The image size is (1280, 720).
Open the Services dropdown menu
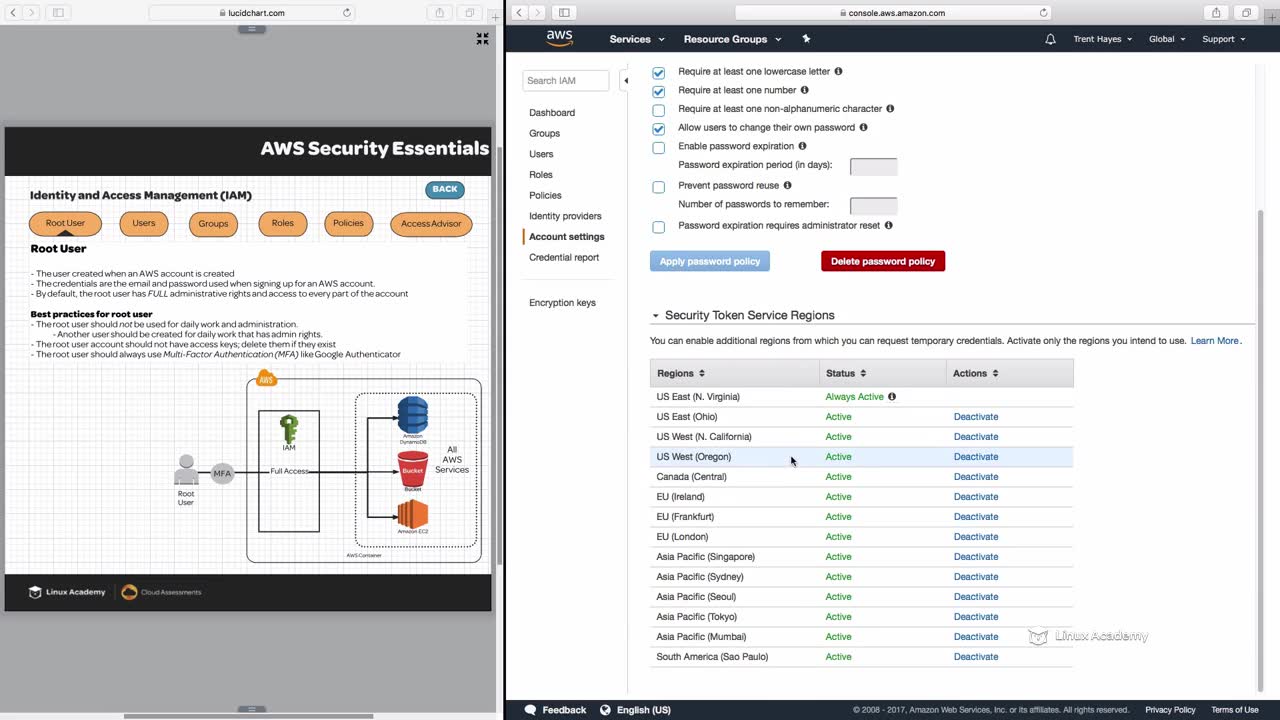637,39
